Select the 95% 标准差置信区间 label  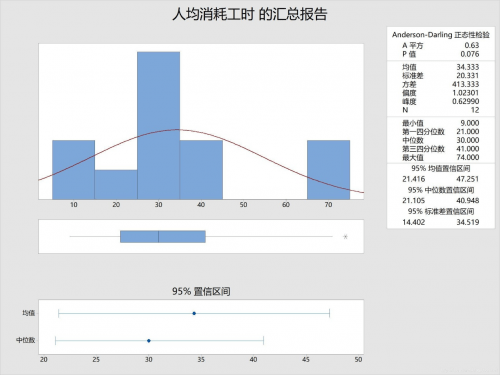point(441,211)
